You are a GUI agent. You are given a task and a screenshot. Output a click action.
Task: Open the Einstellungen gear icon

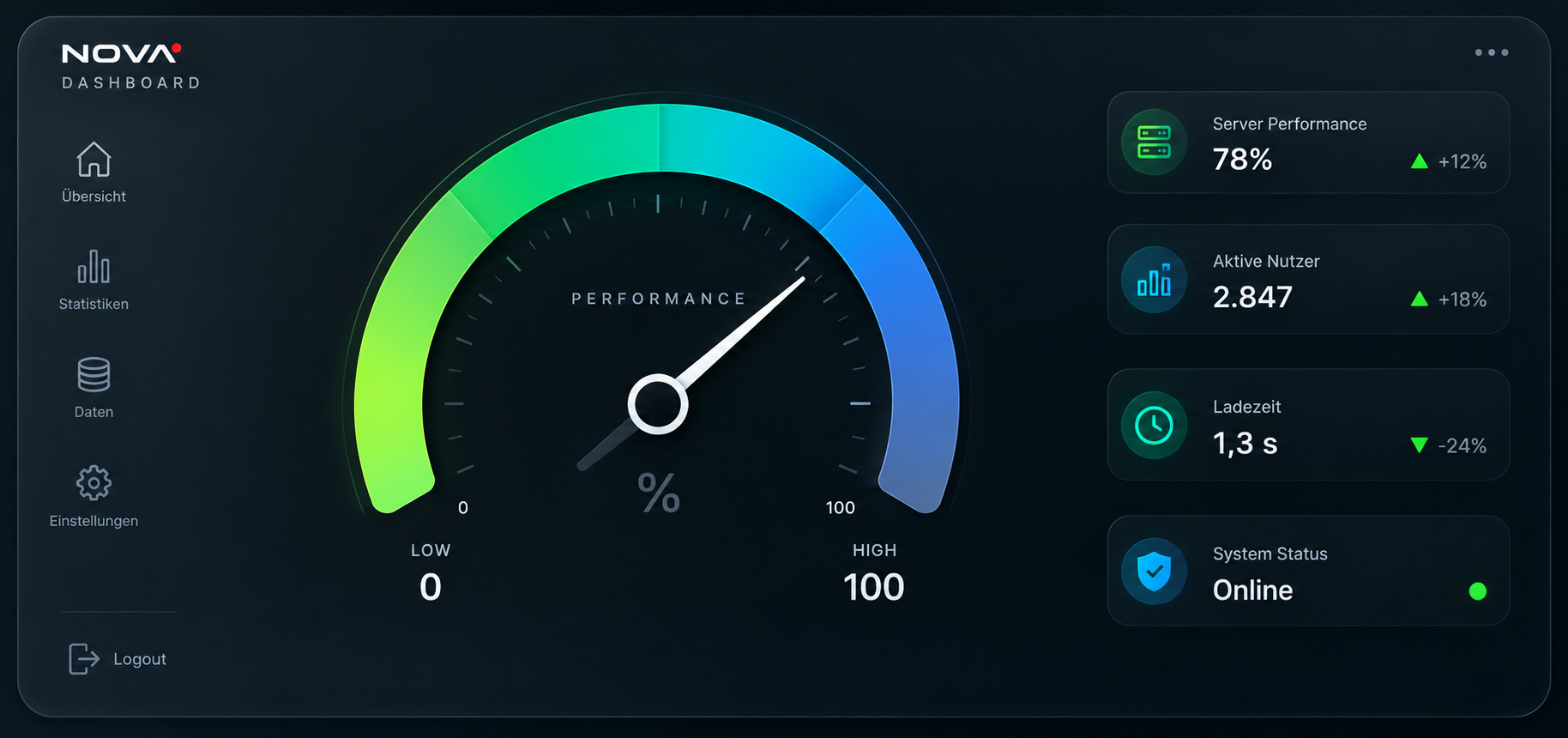click(x=93, y=483)
